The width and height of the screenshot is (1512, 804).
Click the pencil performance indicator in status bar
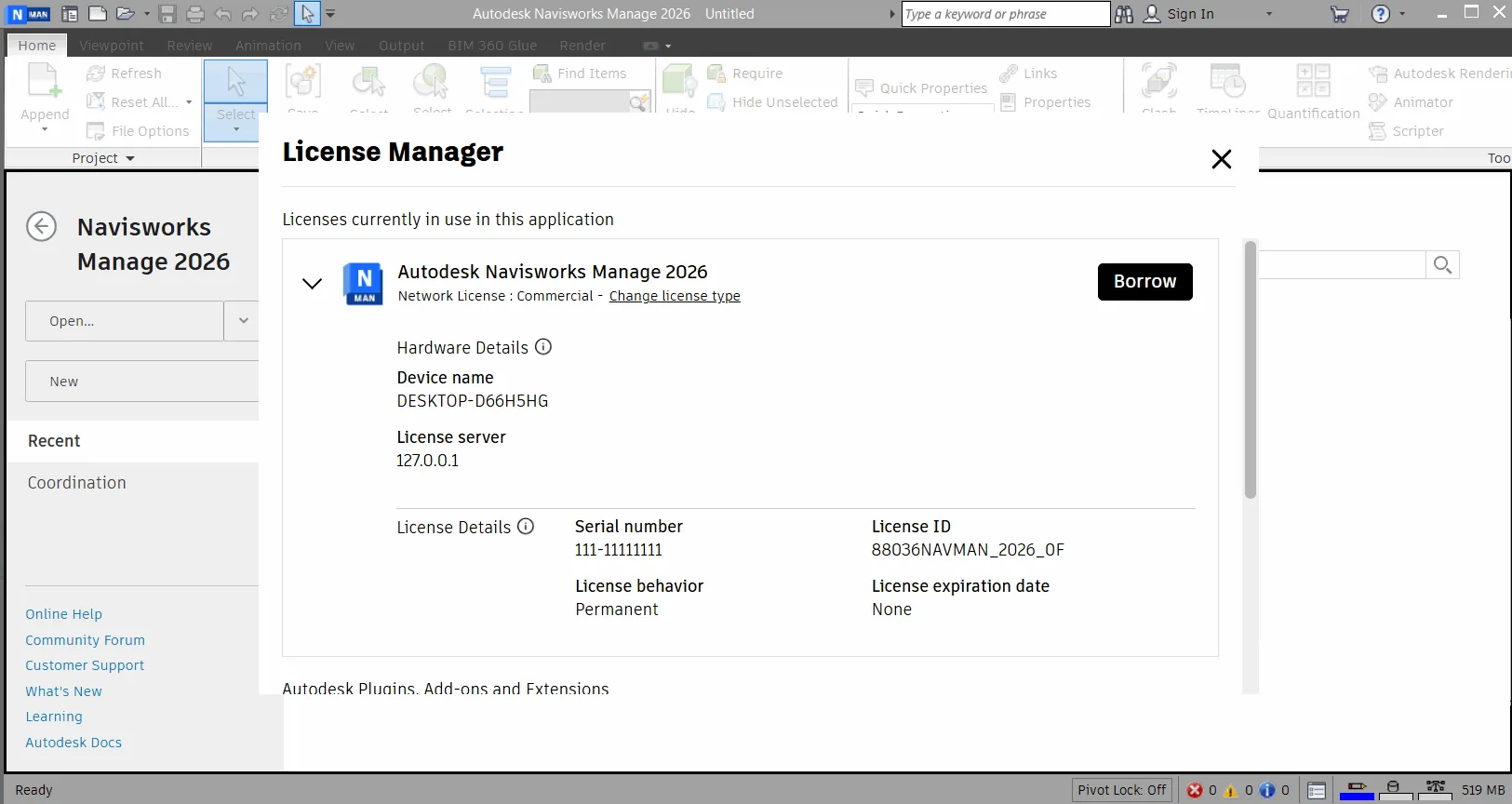click(x=1357, y=790)
